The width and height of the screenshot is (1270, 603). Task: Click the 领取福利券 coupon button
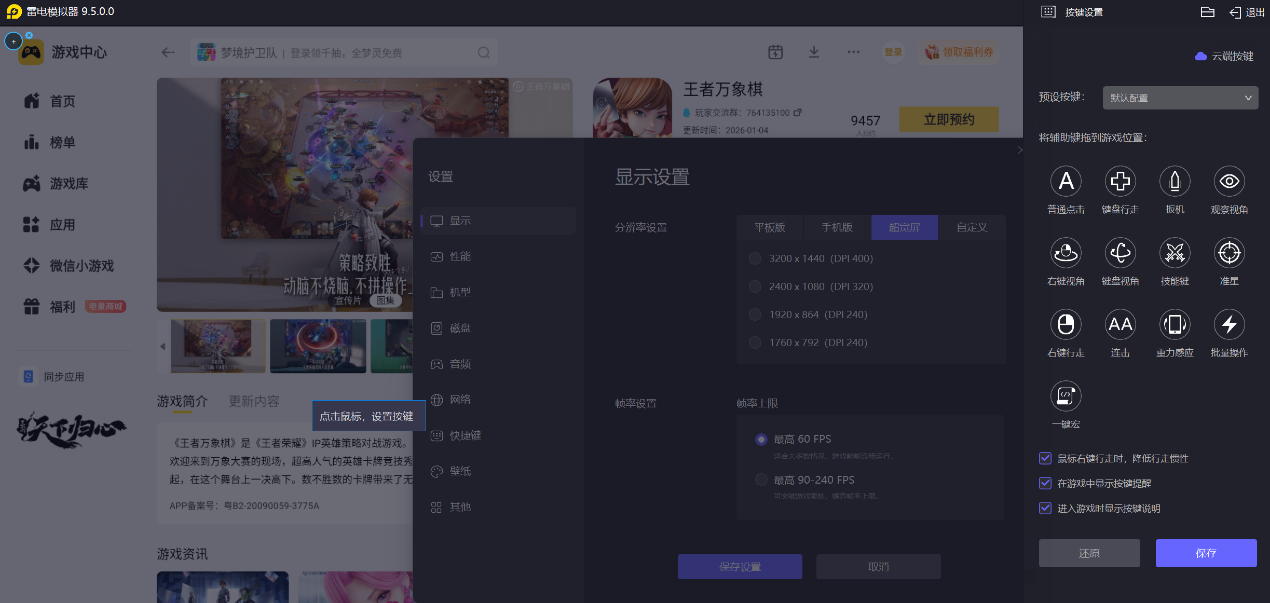959,52
